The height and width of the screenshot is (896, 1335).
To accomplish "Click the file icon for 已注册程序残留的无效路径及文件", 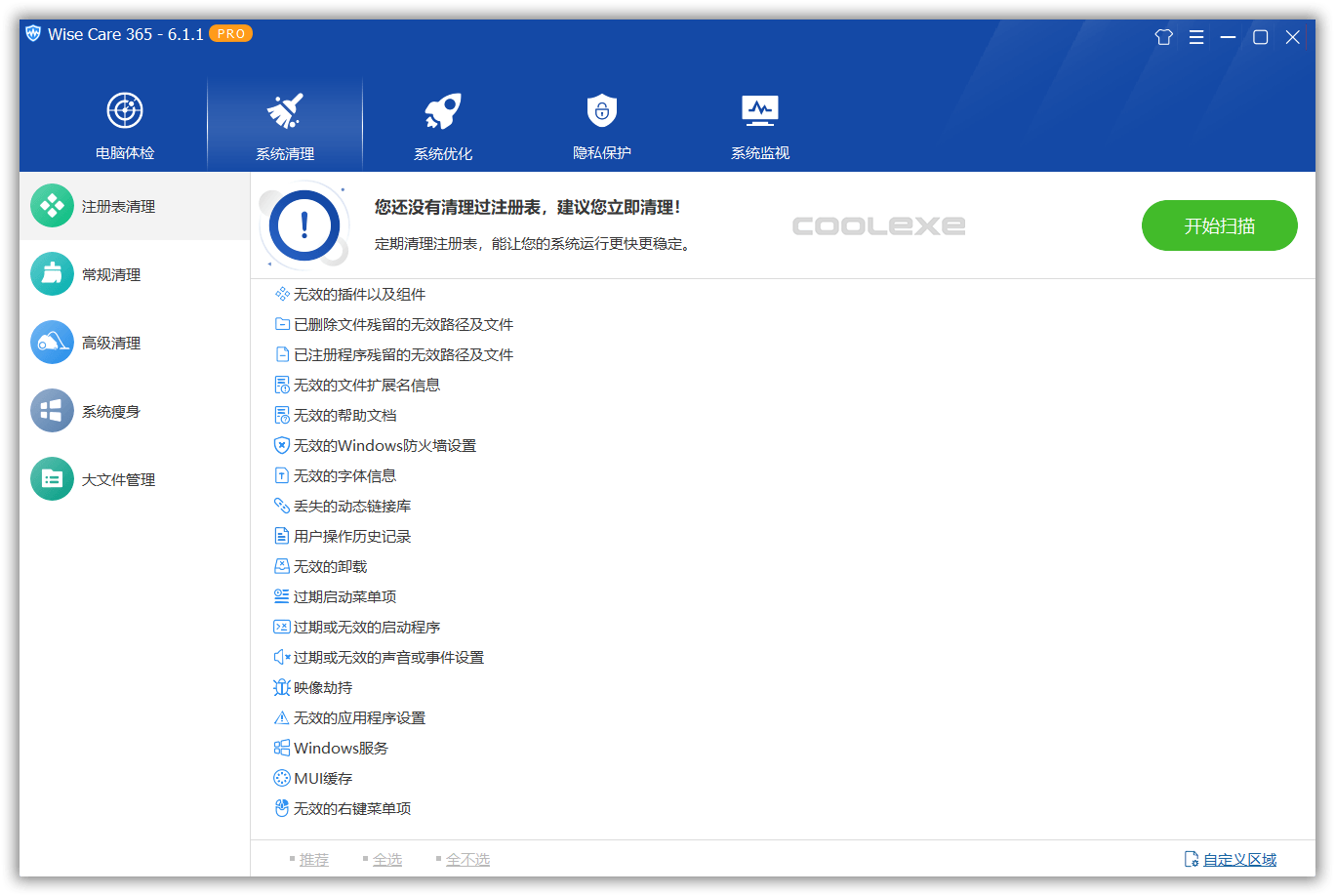I will click(x=282, y=354).
